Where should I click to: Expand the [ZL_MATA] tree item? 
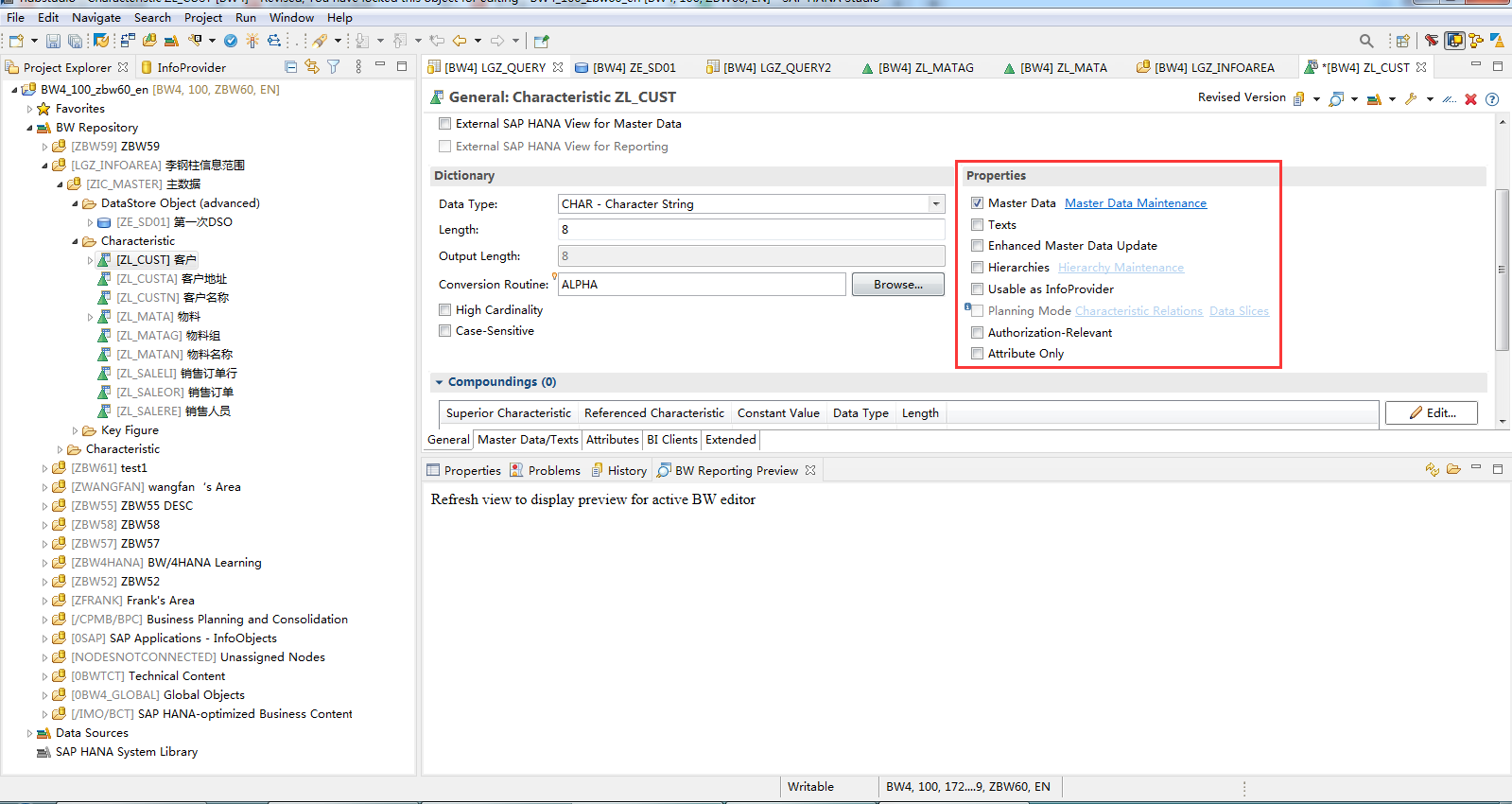click(x=90, y=317)
